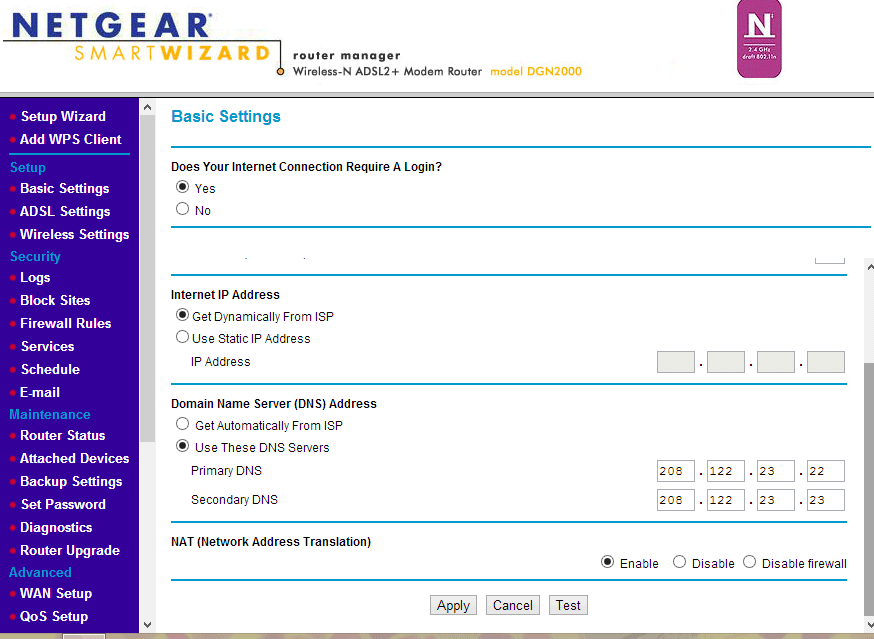The height and width of the screenshot is (639, 874).
Task: Click sidebar scrollbar up arrow
Action: coord(147,107)
